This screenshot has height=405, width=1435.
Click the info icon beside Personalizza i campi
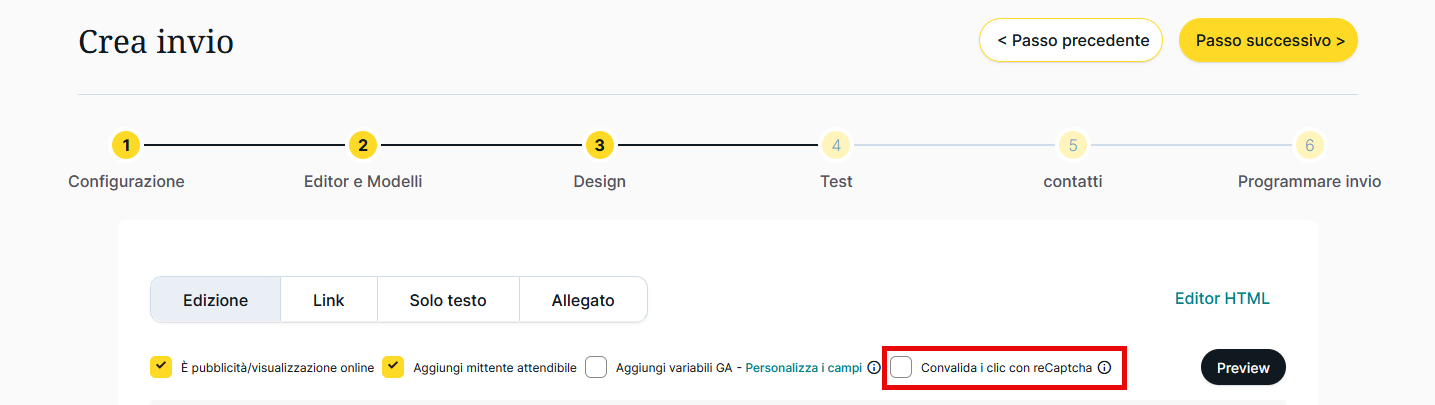tap(874, 367)
